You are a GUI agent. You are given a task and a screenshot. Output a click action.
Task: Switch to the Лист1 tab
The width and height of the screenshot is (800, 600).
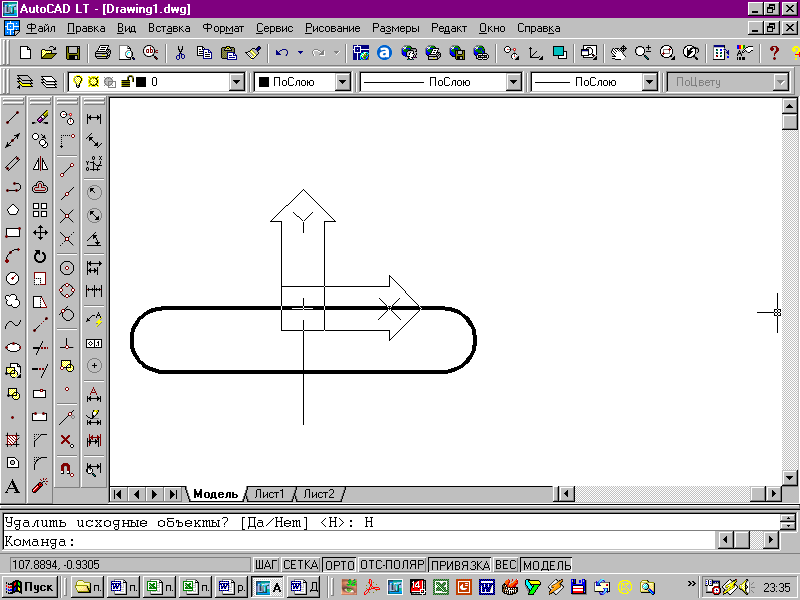pos(269,494)
